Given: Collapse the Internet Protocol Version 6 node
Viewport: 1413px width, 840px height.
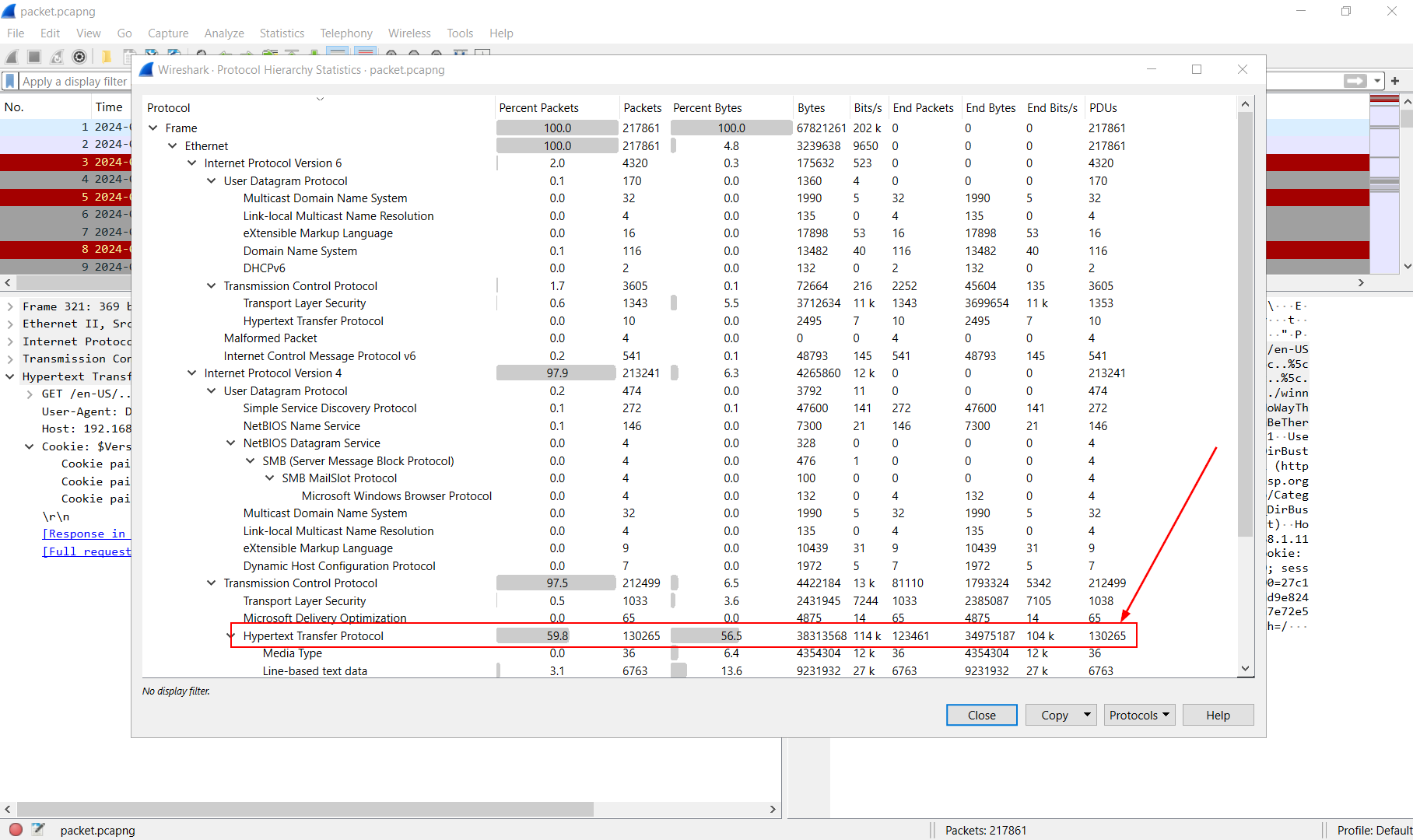Looking at the screenshot, I should pyautogui.click(x=192, y=163).
